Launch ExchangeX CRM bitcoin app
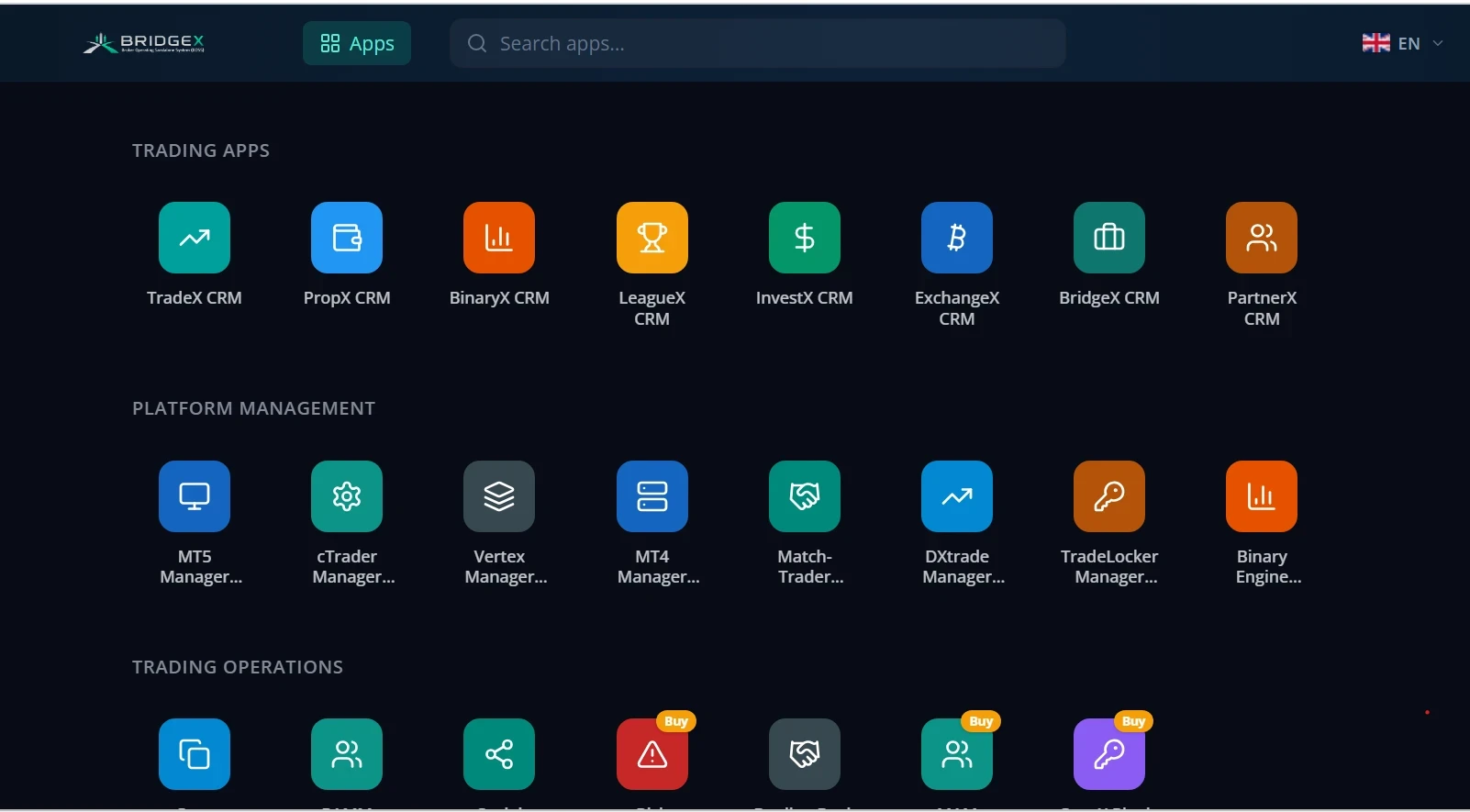1470x812 pixels. click(x=957, y=238)
